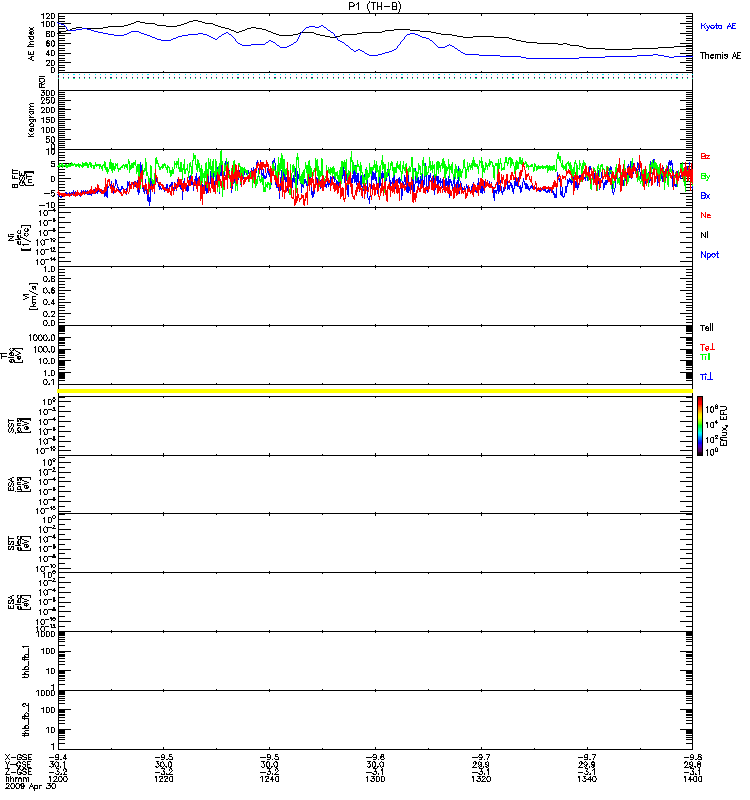The height and width of the screenshot is (800, 750).
Task: Select the AE Index axis label
Action: (x=32, y=44)
